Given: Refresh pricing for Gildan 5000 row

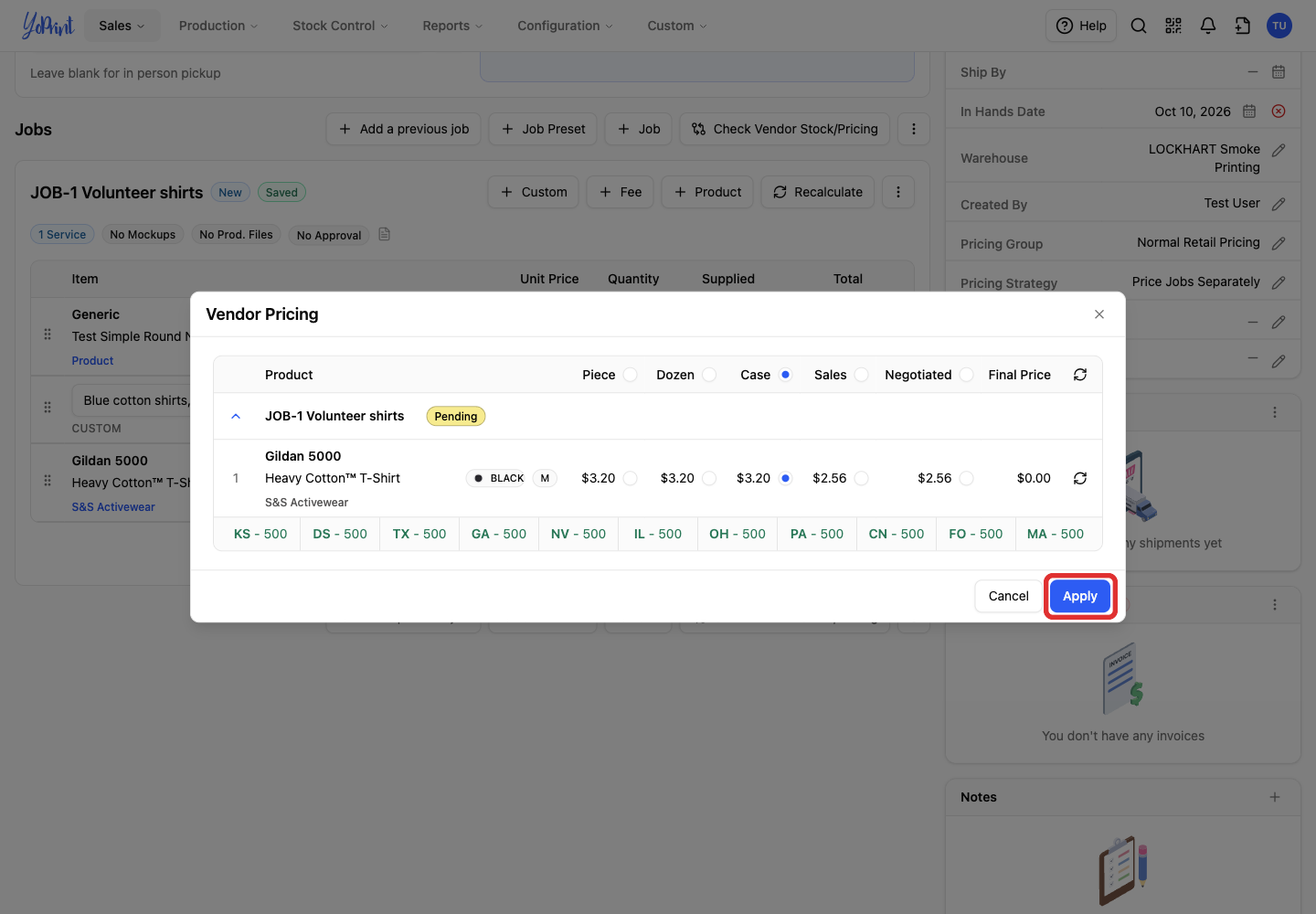Looking at the screenshot, I should (1080, 478).
